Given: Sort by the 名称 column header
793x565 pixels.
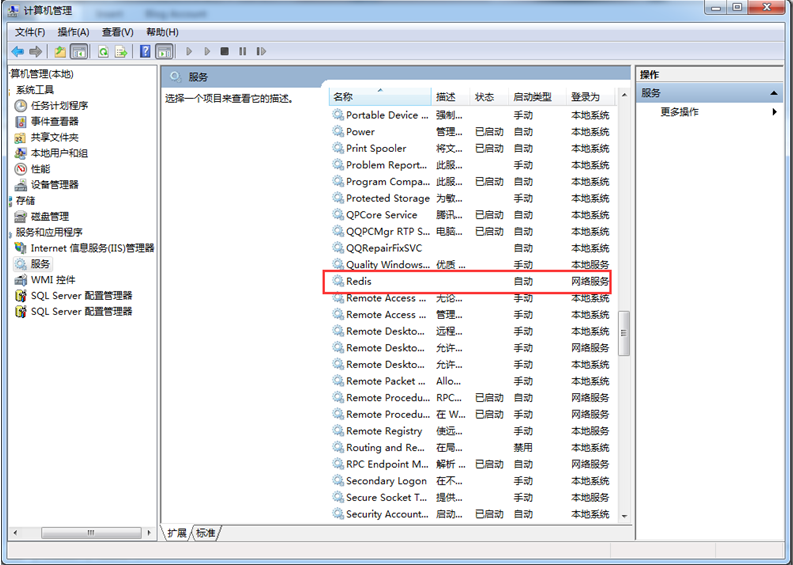Looking at the screenshot, I should pyautogui.click(x=381, y=97).
